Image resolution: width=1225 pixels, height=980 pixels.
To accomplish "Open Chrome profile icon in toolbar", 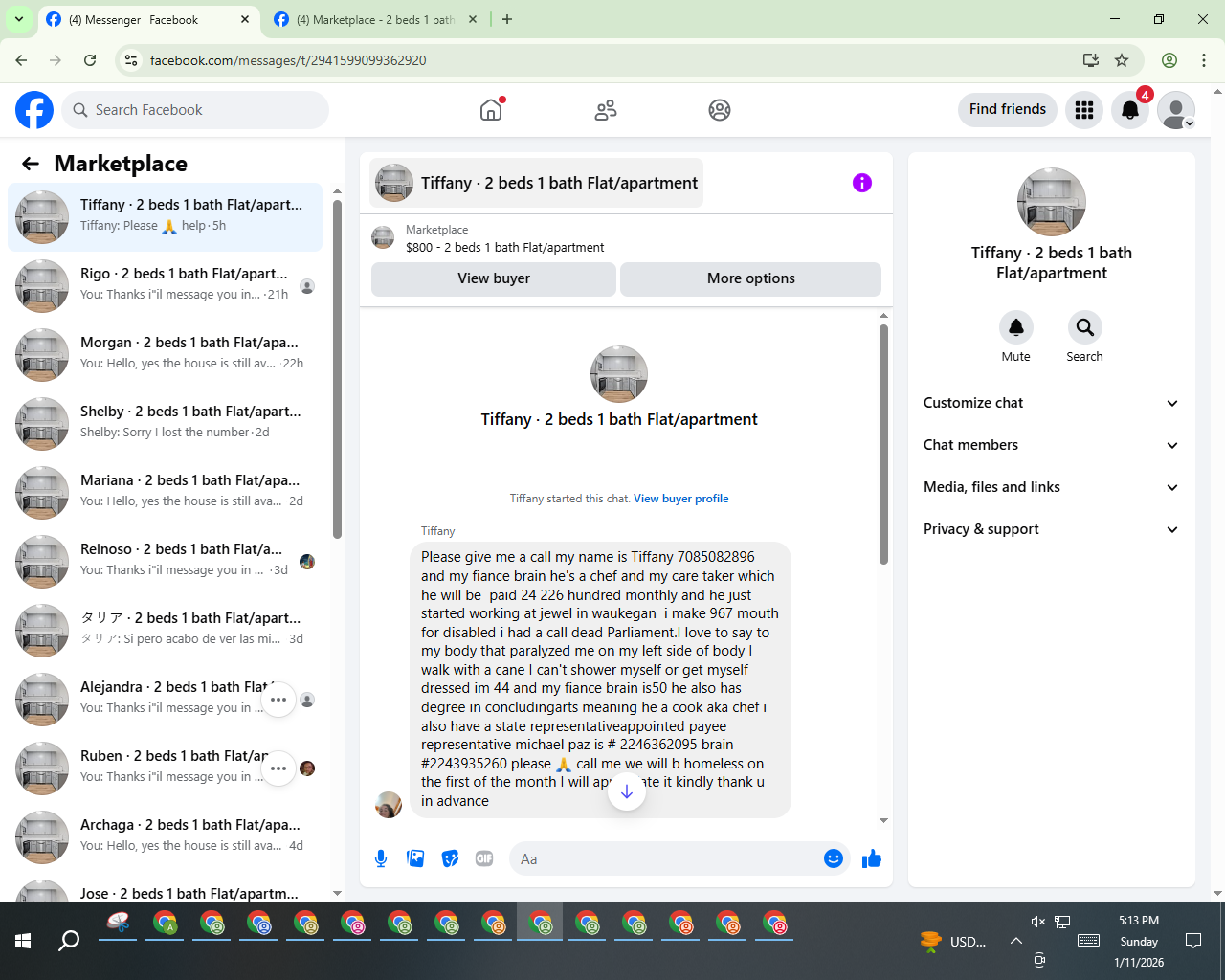I will 1169,60.
